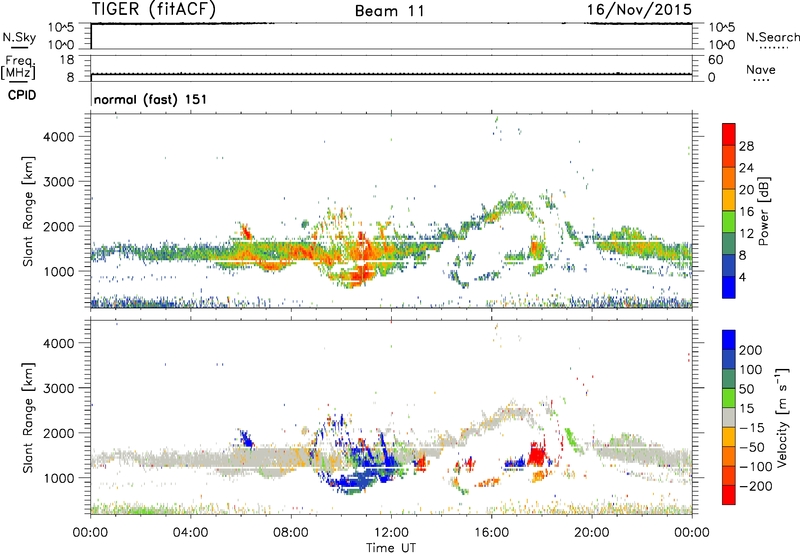Select the red bottom Velocity colorbar segment
The image size is (800, 554).
point(729,495)
